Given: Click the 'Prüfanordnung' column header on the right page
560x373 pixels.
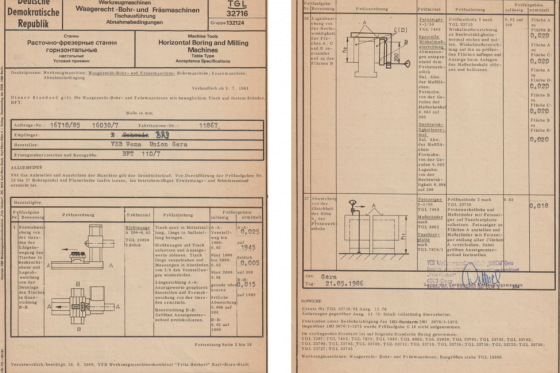Looking at the screenshot, I should click(x=371, y=9).
